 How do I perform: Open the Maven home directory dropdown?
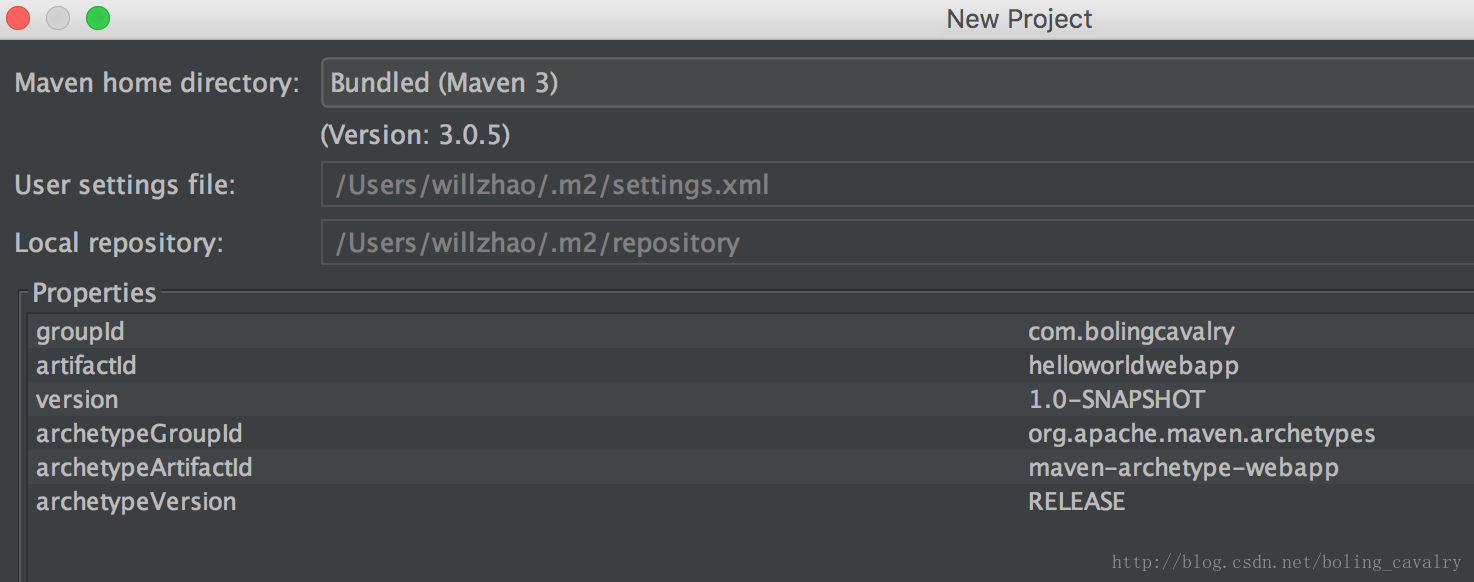click(896, 83)
